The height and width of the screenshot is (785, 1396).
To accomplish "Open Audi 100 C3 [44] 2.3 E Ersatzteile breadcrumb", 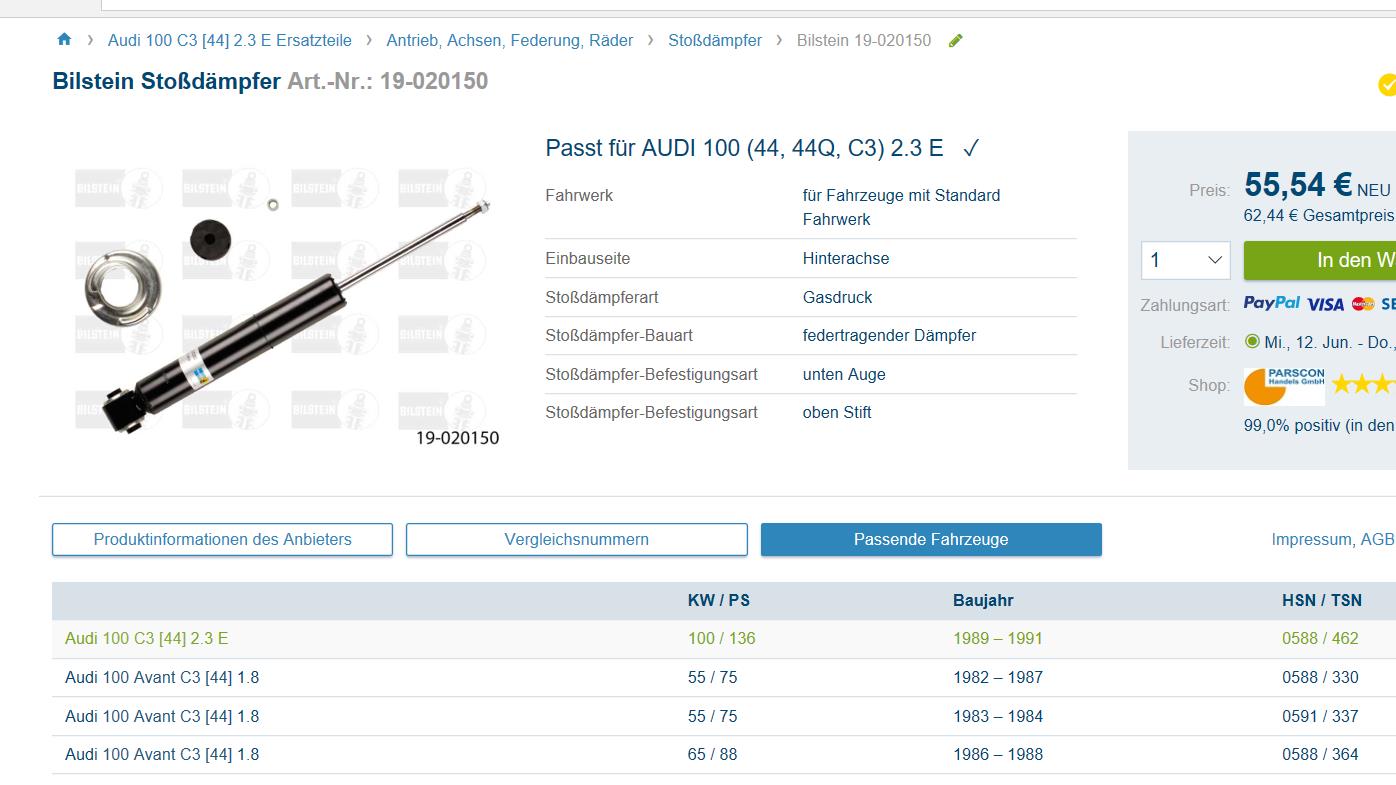I will point(229,41).
